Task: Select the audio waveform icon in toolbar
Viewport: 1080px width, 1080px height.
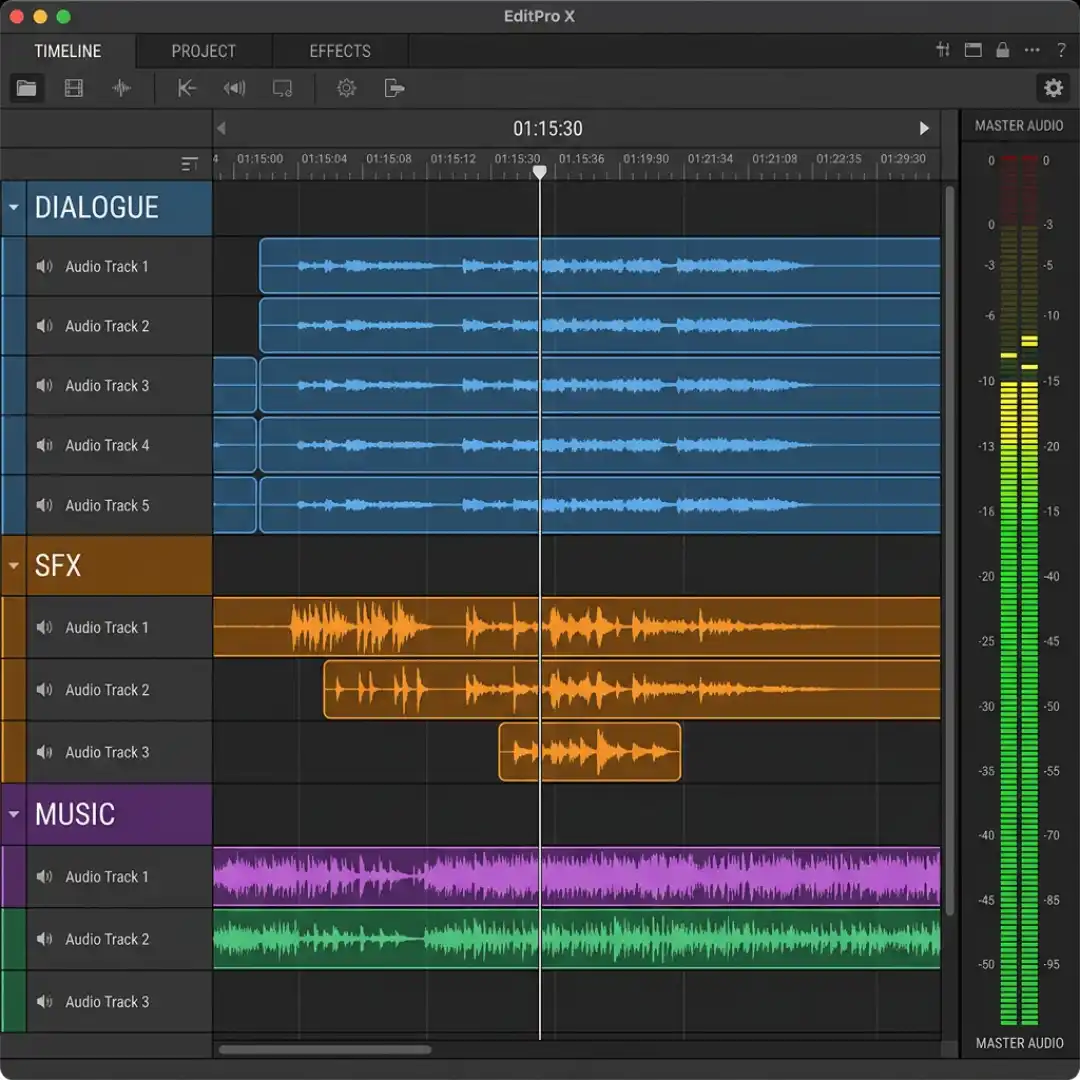Action: 121,88
